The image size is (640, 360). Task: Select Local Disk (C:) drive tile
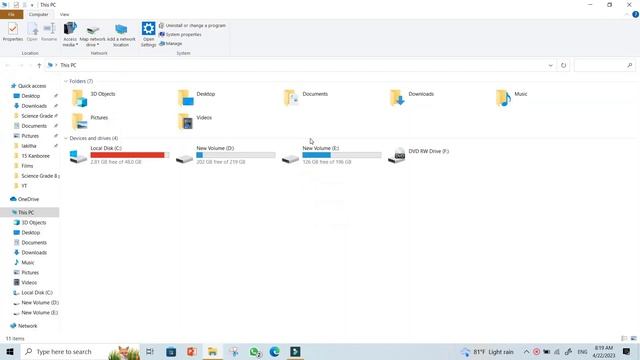pos(119,155)
